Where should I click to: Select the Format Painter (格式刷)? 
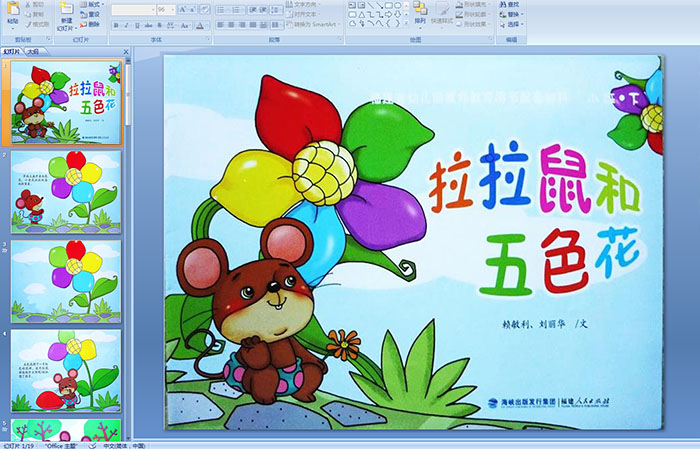click(37, 24)
